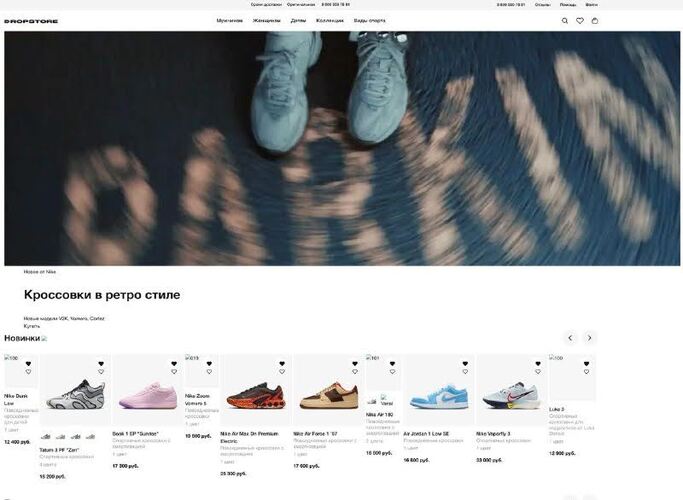Open the Мужчинам menu
Screen dimensions: 683x500
point(230,20)
